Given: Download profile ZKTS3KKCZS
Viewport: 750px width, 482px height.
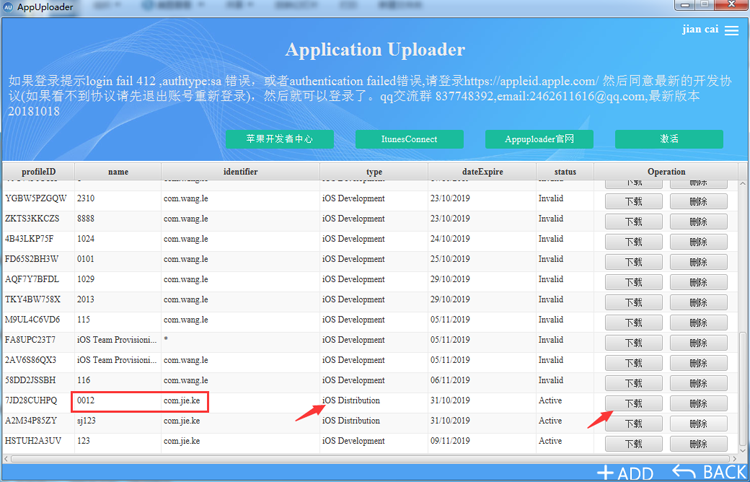Looking at the screenshot, I should pos(633,221).
